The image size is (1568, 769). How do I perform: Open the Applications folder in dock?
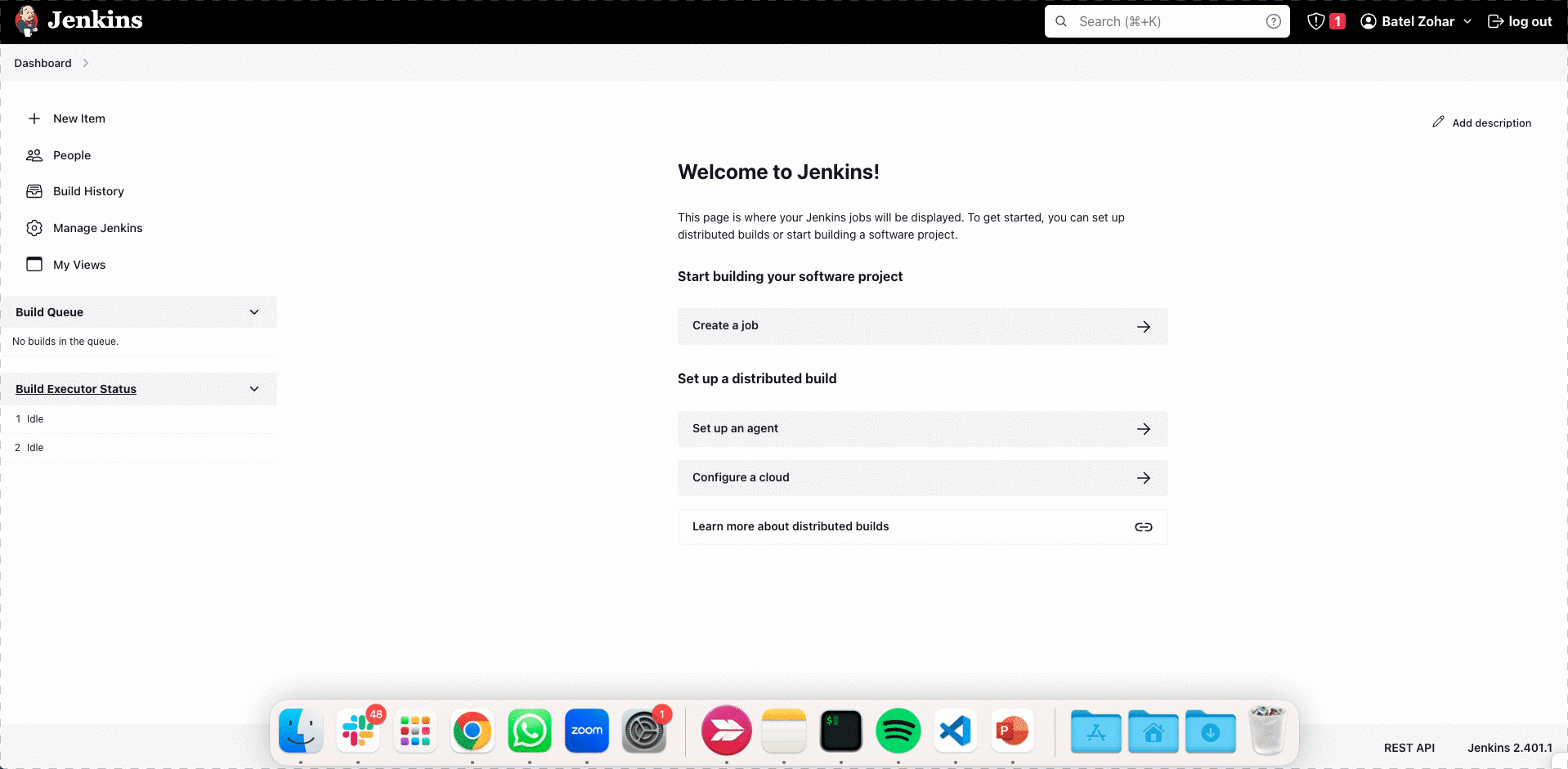(1096, 731)
